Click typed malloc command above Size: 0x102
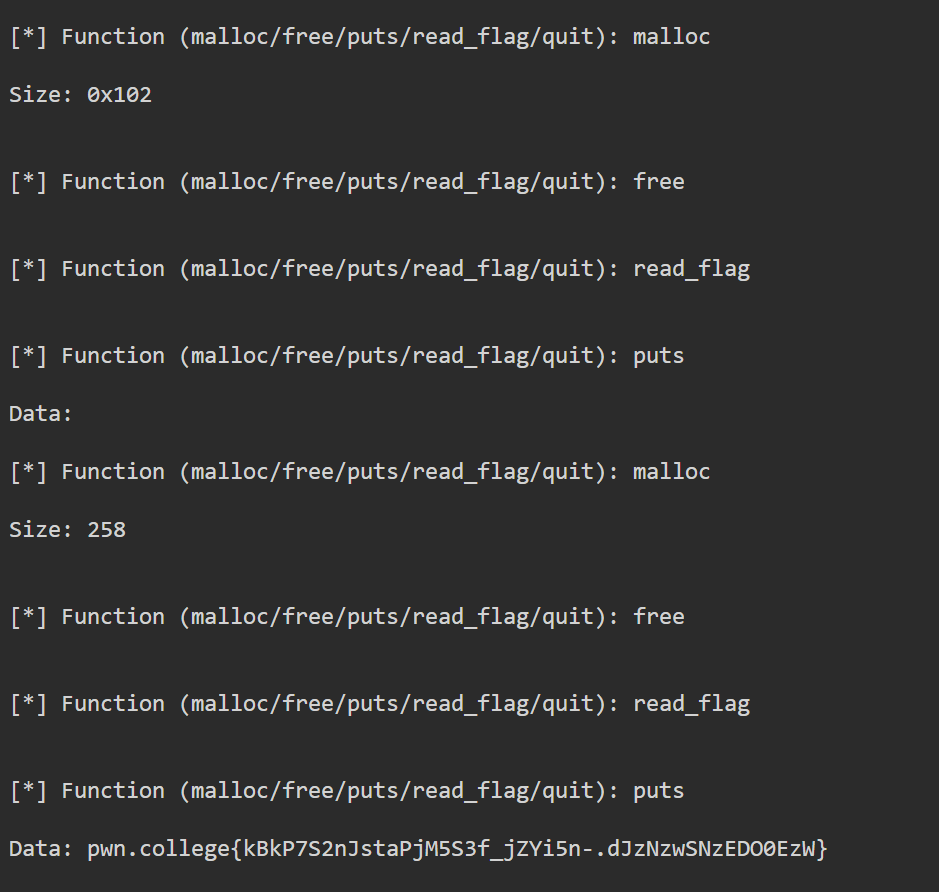This screenshot has height=892, width=939. (x=671, y=37)
